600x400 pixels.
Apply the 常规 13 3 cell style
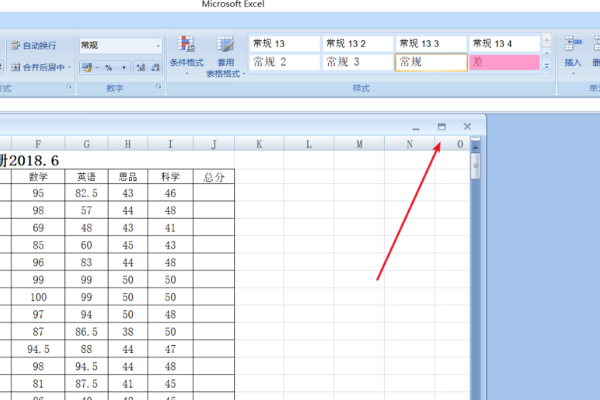click(x=431, y=44)
